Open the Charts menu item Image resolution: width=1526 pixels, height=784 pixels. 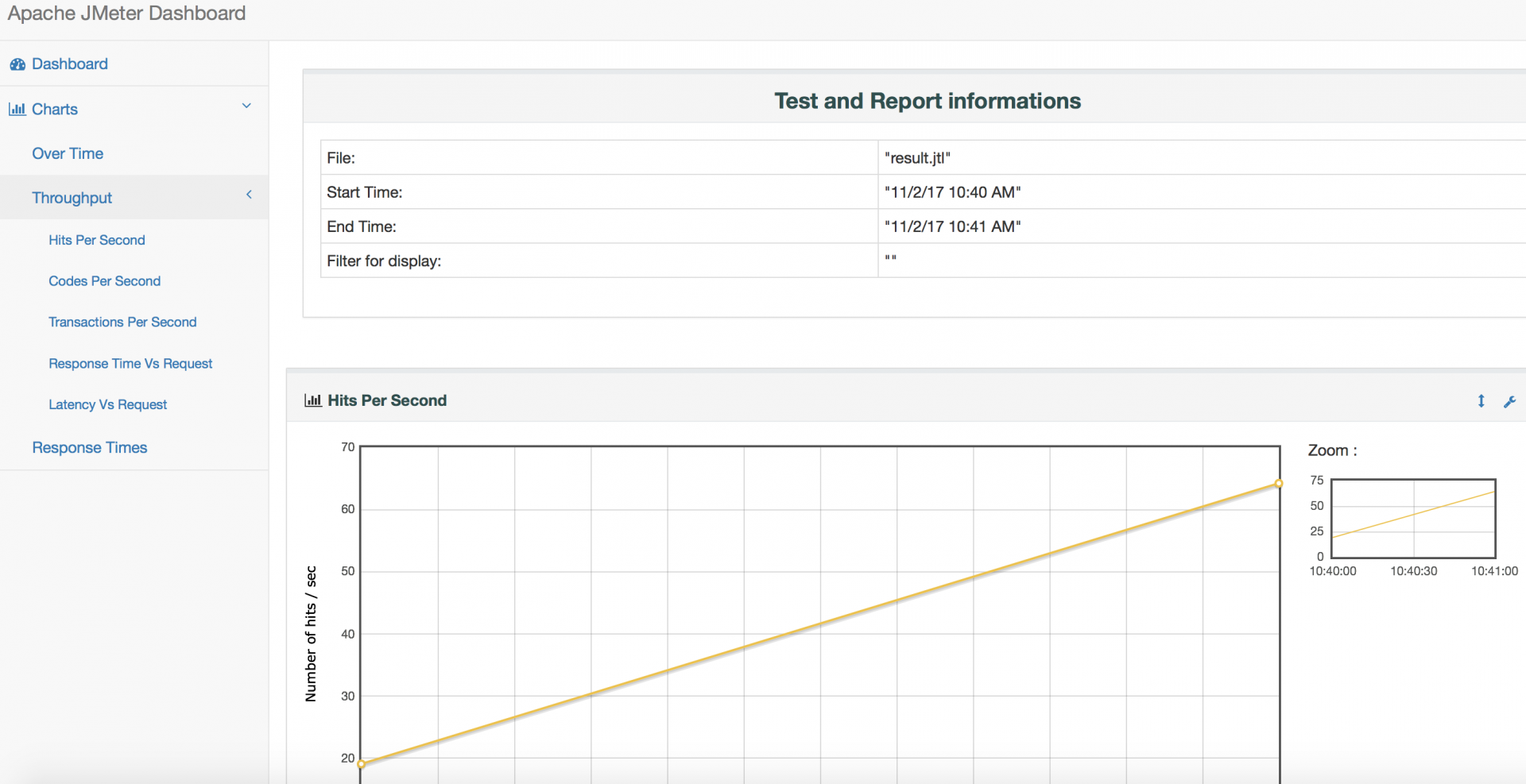55,109
